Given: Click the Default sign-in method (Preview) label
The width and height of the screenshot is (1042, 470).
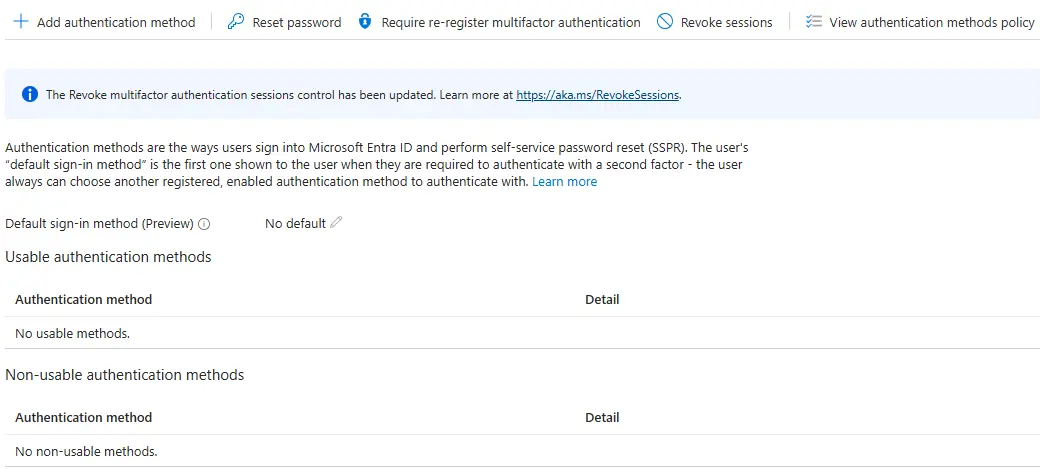Looking at the screenshot, I should coord(100,223).
